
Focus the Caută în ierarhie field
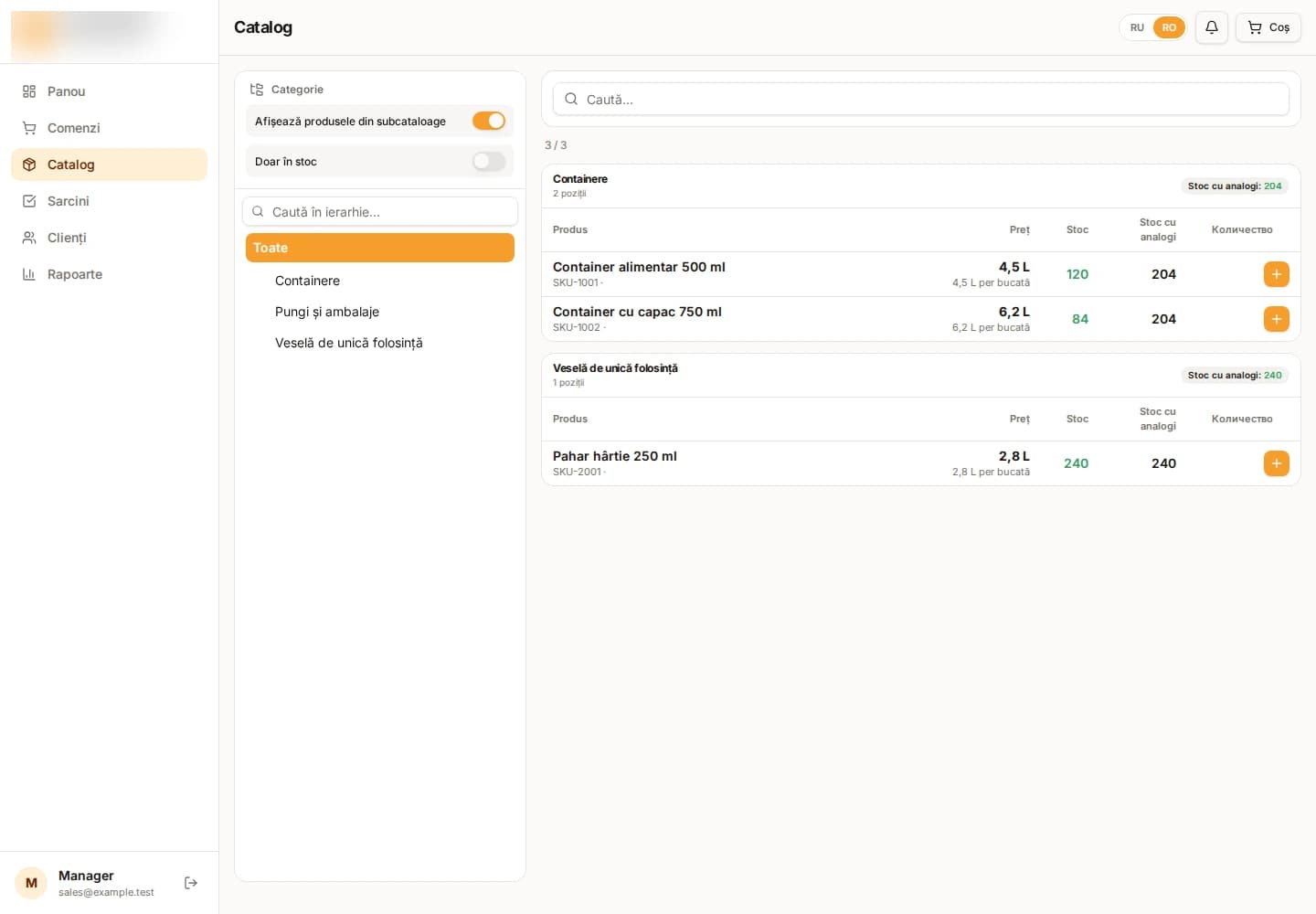pos(380,212)
